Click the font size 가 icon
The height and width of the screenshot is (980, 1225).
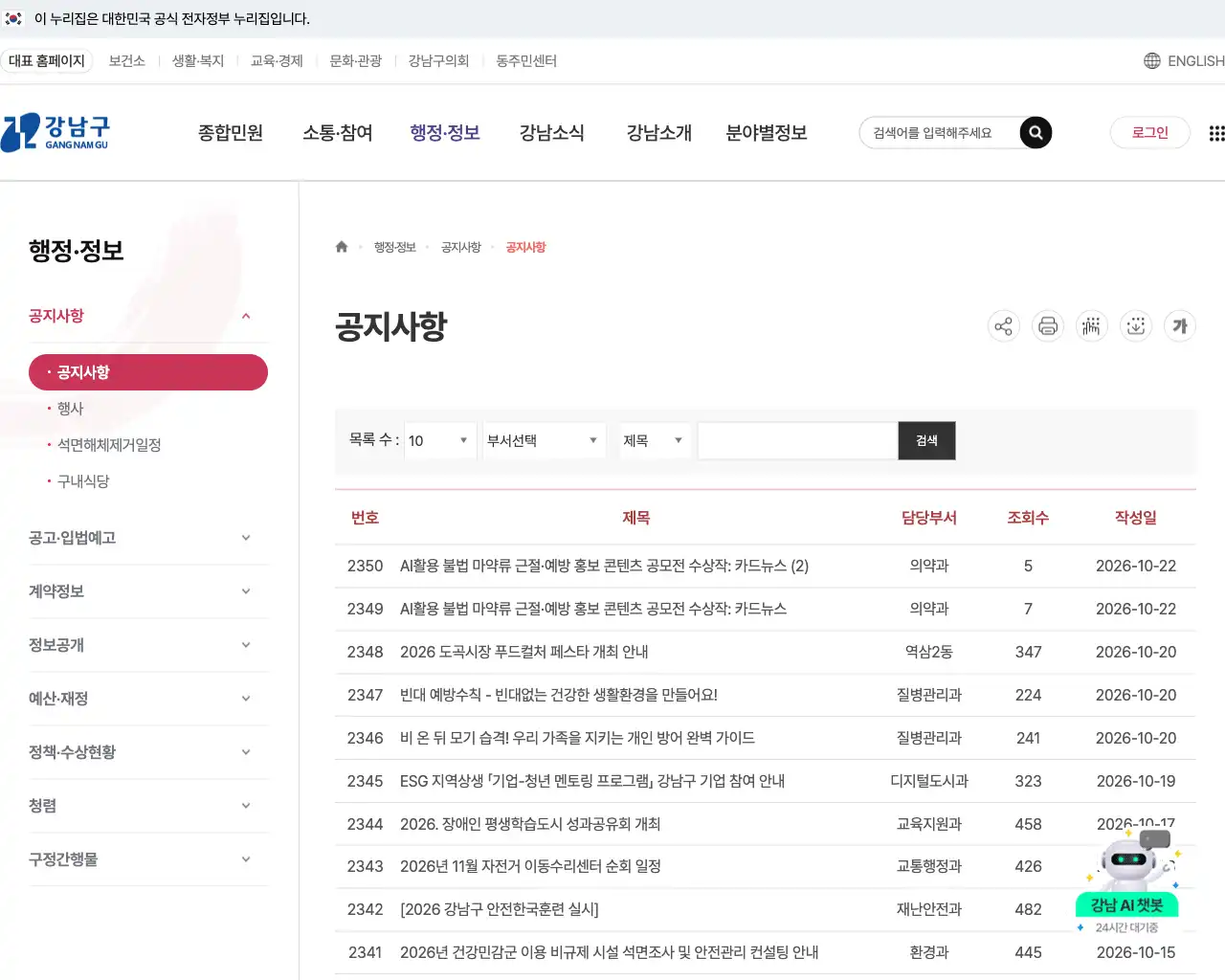(x=1180, y=326)
